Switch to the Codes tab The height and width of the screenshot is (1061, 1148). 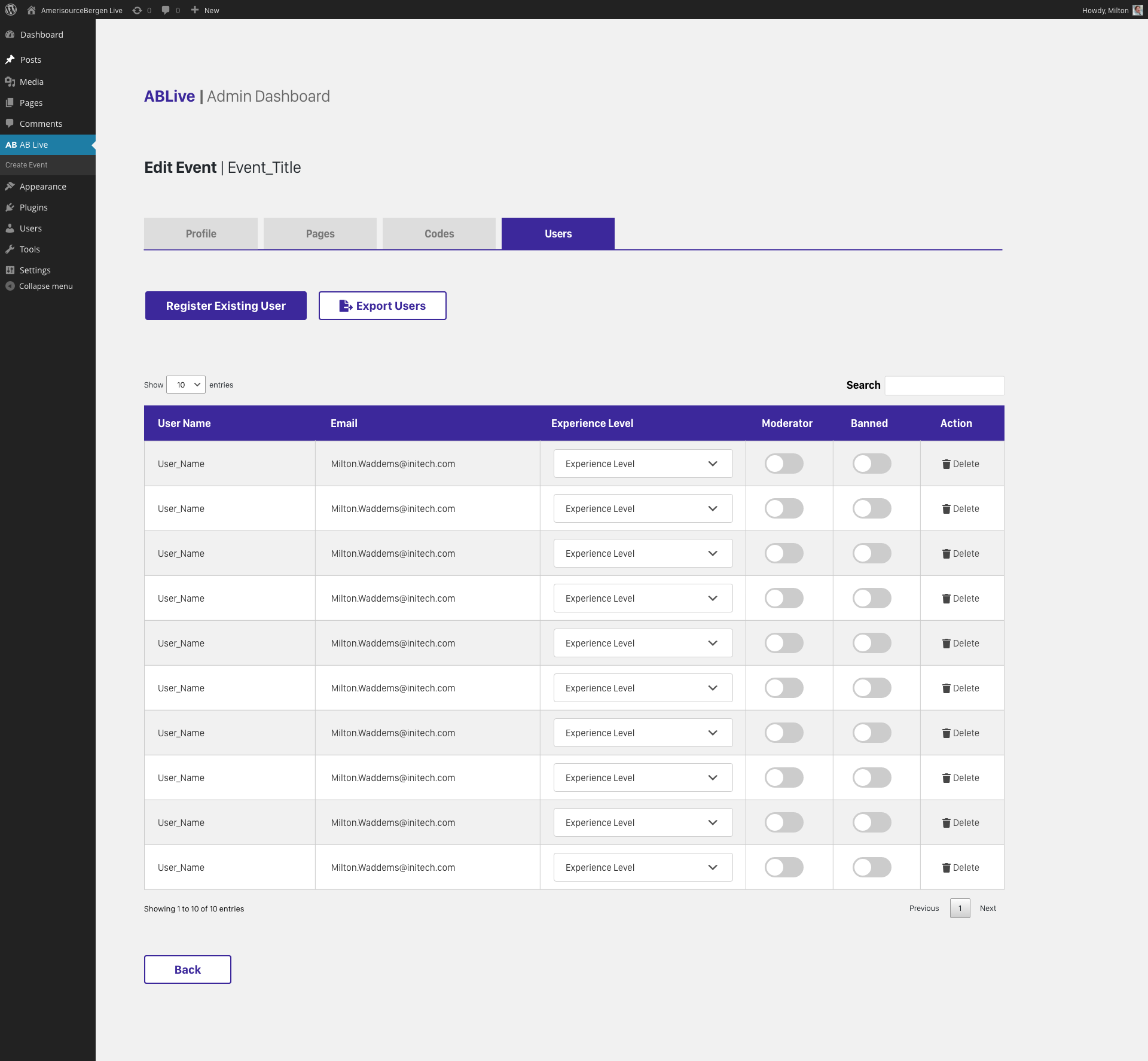click(439, 234)
